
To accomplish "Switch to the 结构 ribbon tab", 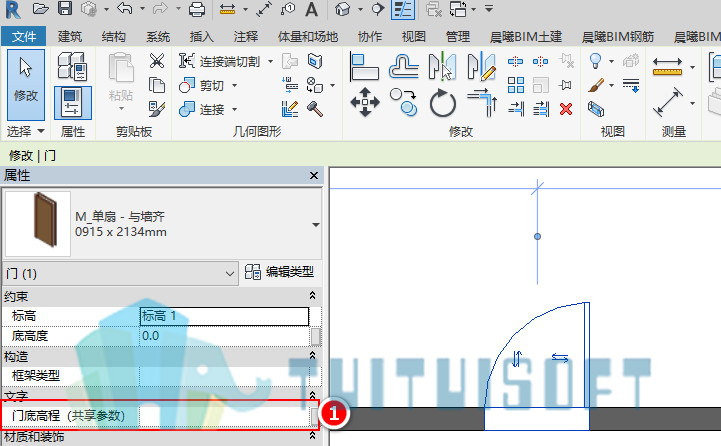I will [113, 36].
